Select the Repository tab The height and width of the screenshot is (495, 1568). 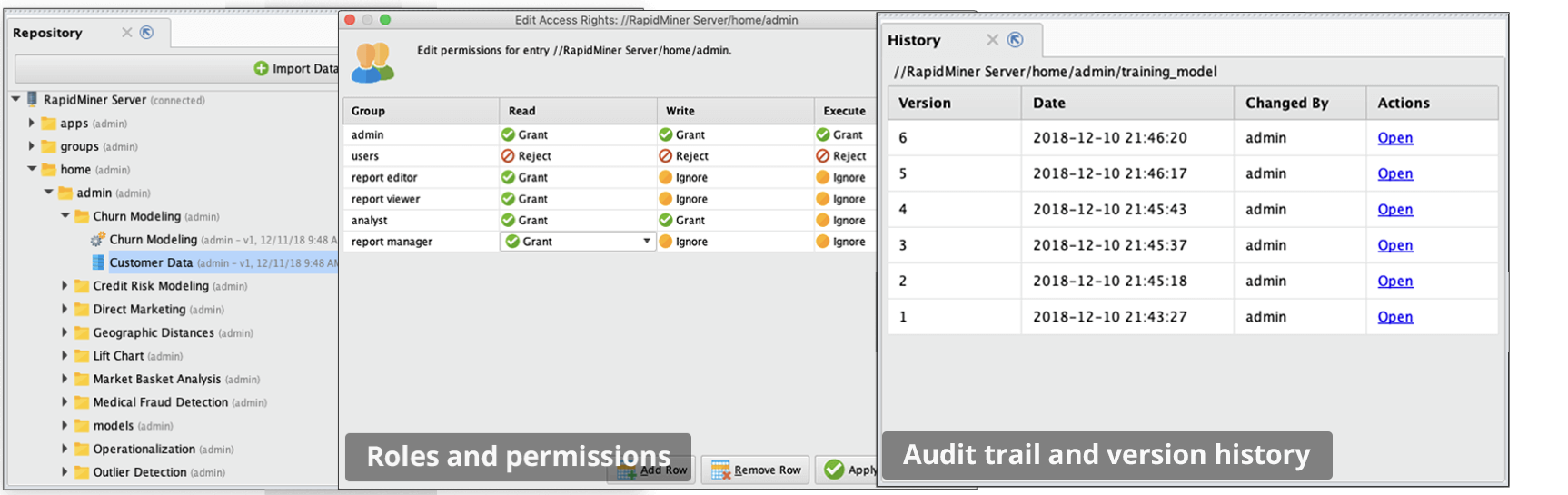coord(47,33)
